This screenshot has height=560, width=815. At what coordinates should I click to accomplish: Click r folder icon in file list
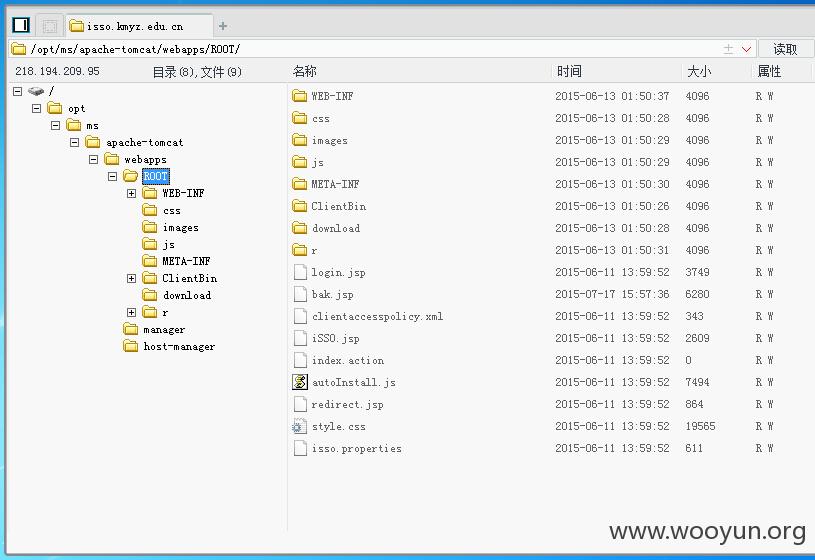[x=299, y=250]
